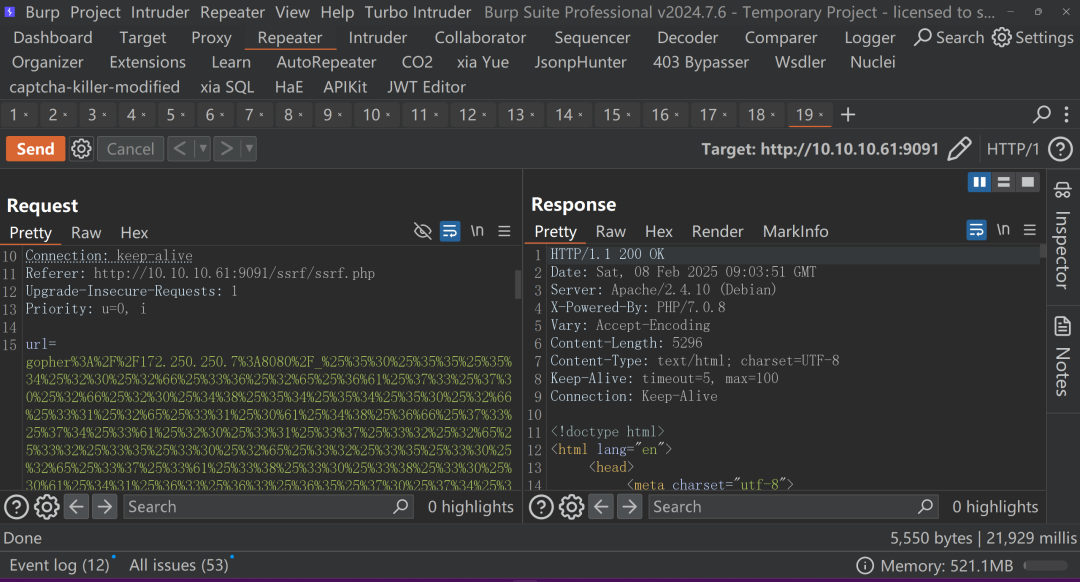Select Raw view in the Request panel
The height and width of the screenshot is (582, 1080).
click(86, 233)
